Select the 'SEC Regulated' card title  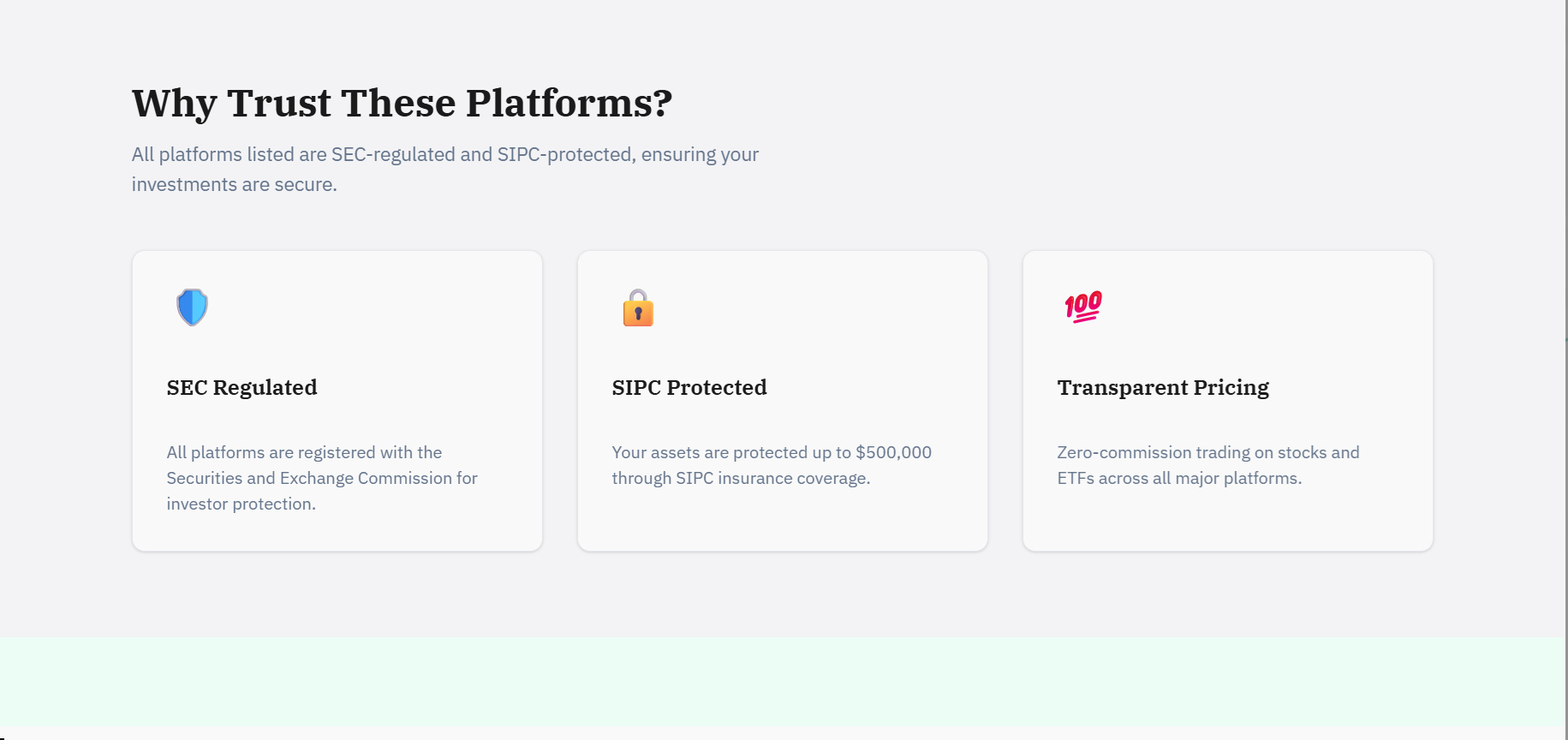click(x=241, y=388)
